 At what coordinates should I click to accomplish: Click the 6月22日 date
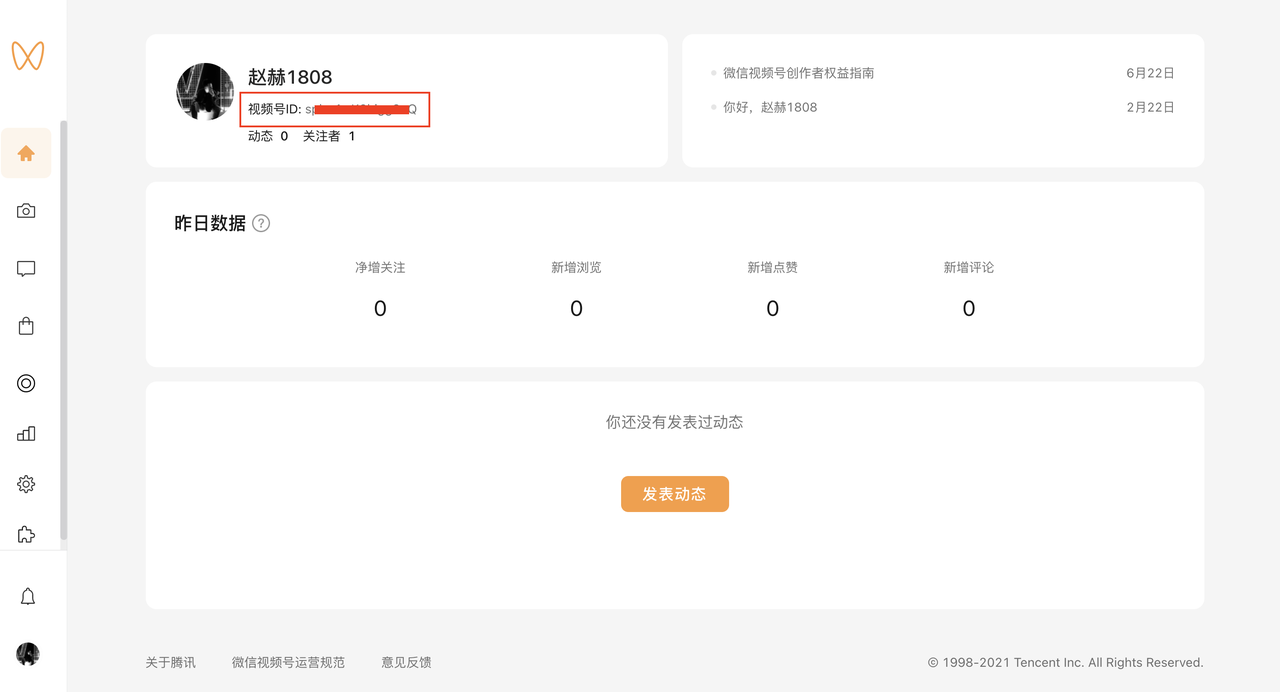1150,73
